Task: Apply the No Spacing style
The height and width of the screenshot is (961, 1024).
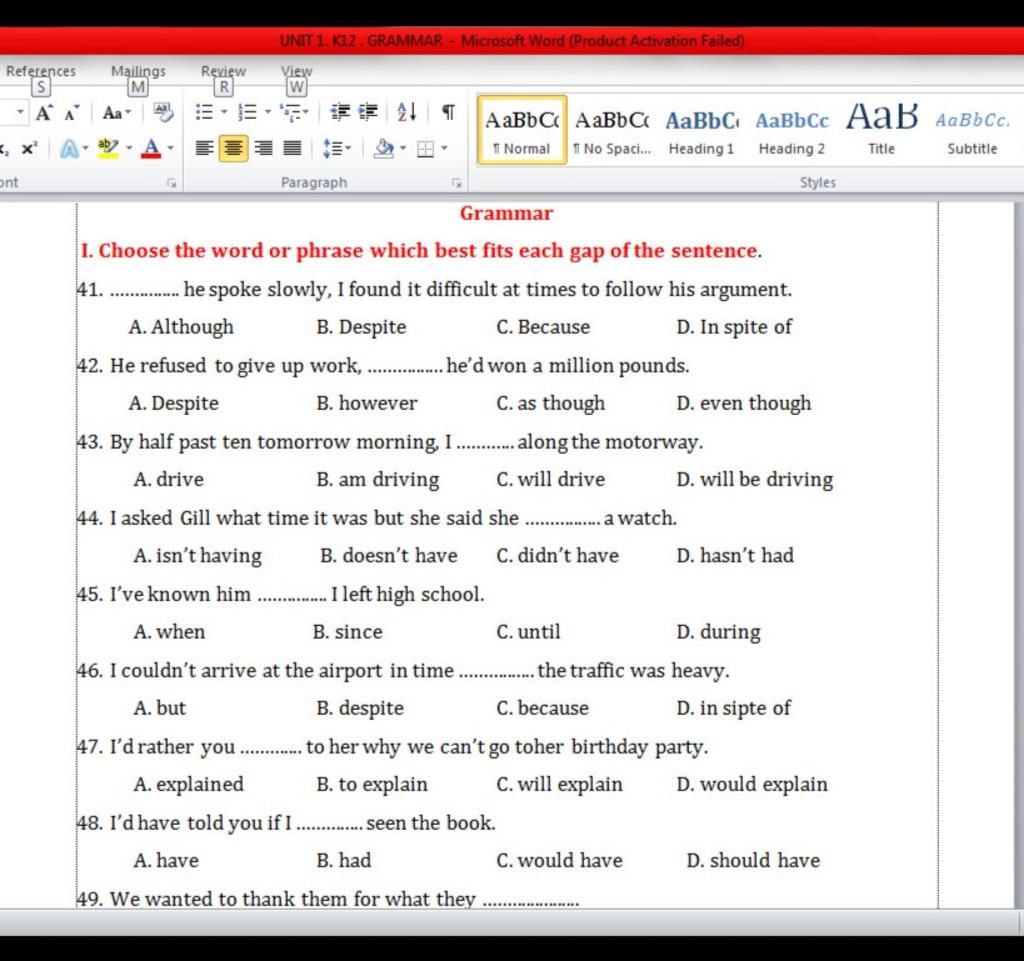Action: pyautogui.click(x=612, y=129)
